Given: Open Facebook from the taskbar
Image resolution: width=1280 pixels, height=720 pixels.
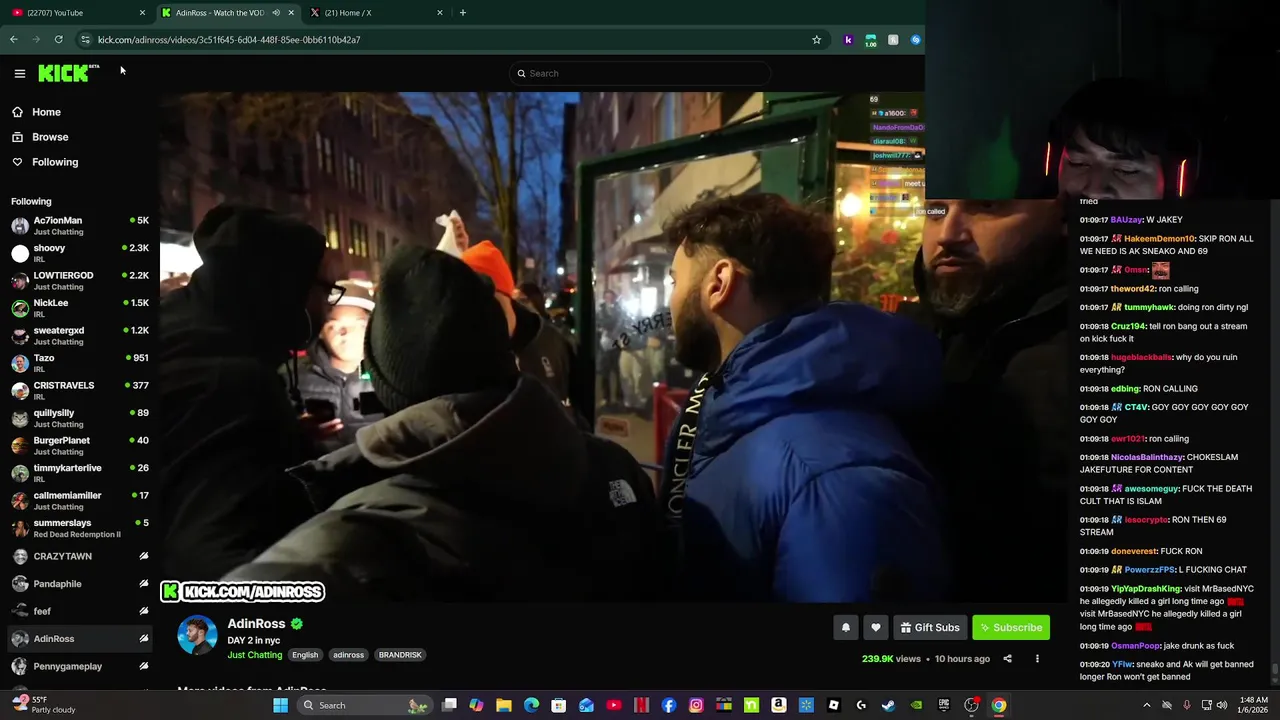Looking at the screenshot, I should (x=669, y=705).
